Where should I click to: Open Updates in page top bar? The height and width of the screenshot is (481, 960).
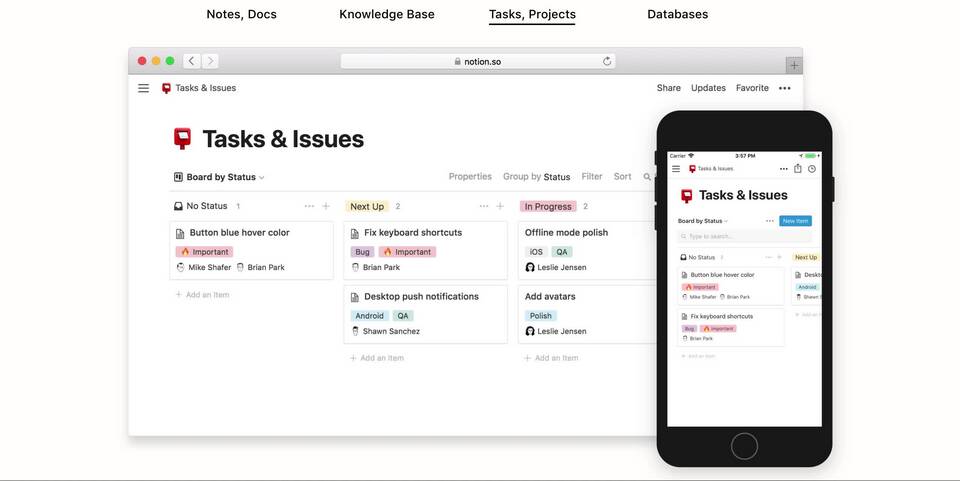tap(708, 88)
